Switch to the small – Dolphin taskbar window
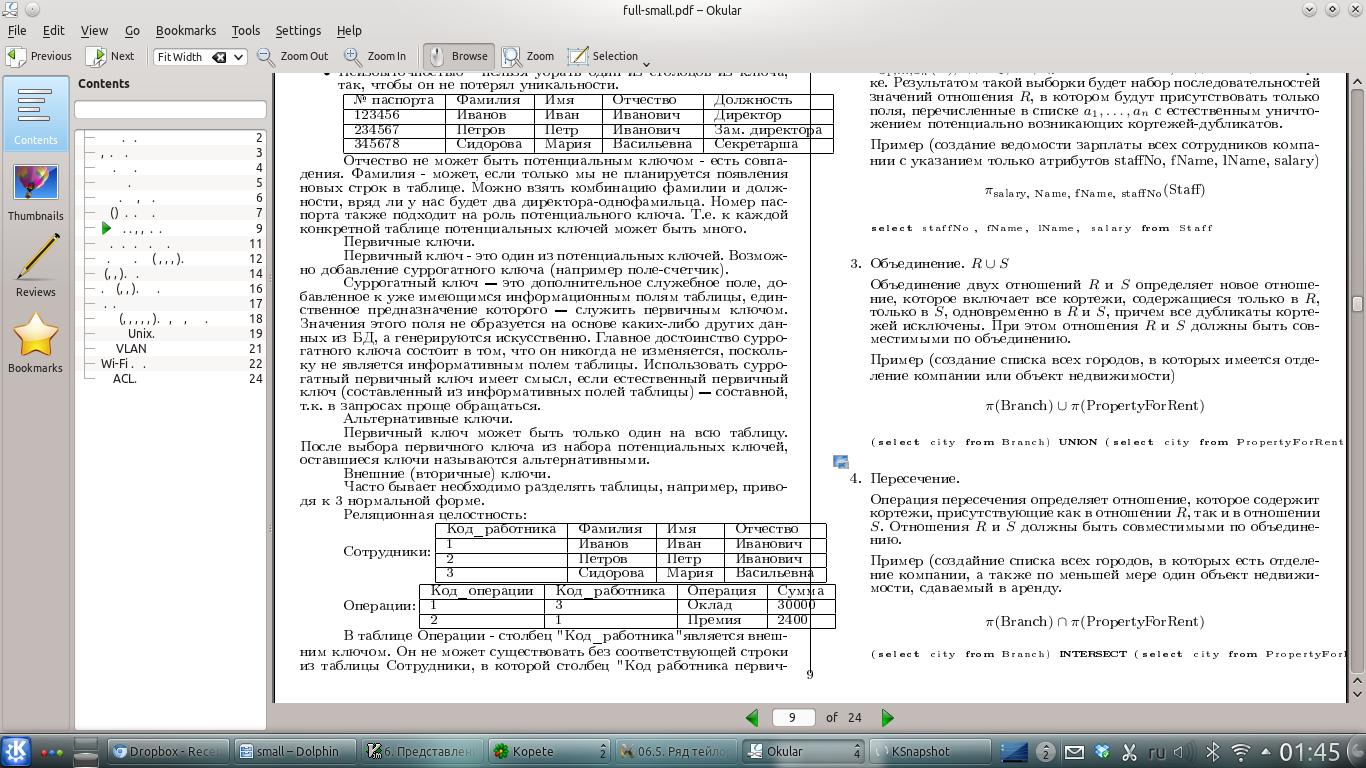 tap(295, 751)
